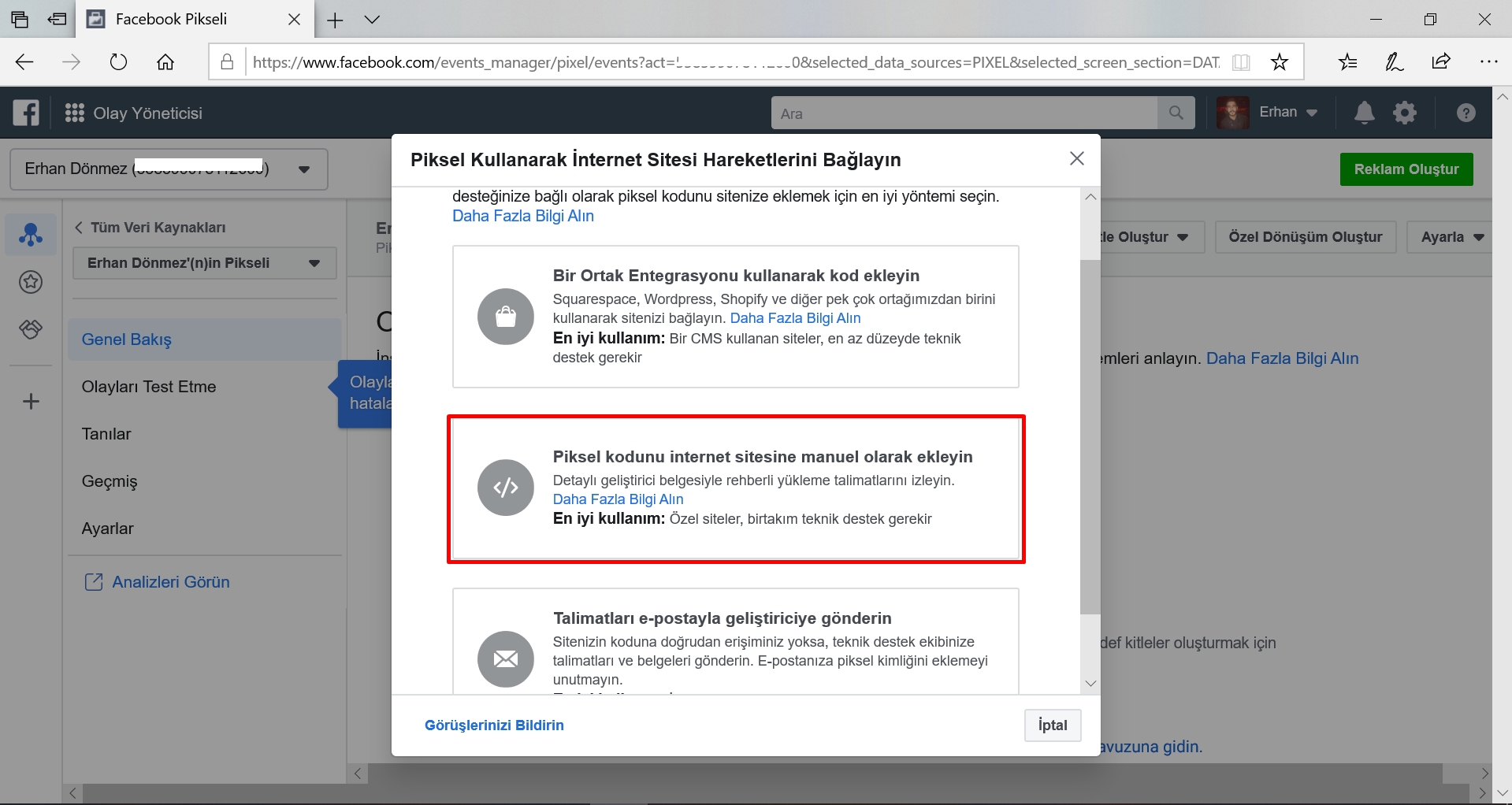Choose Bir Ortak Entegrasyonu kullanarak kod ekleyin
Viewport: 1512px width, 805px height.
coord(736,317)
